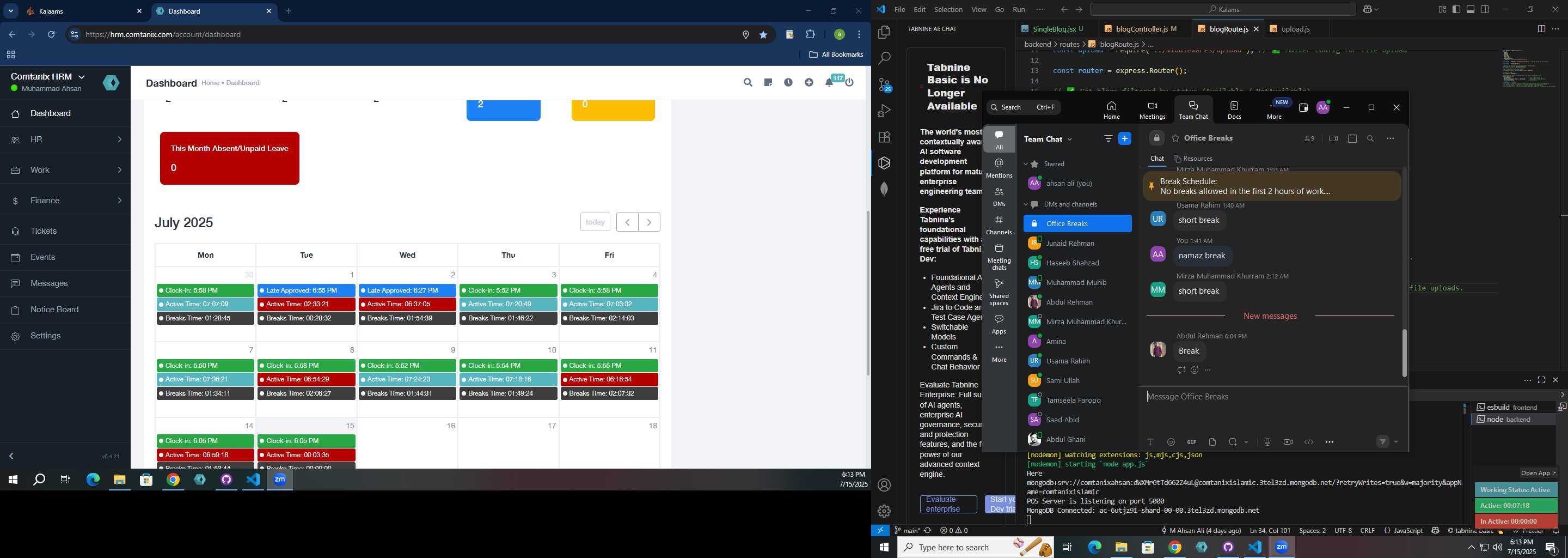Click the HRM power logout icon
Viewport: 1568px width, 558px height.
(850, 82)
